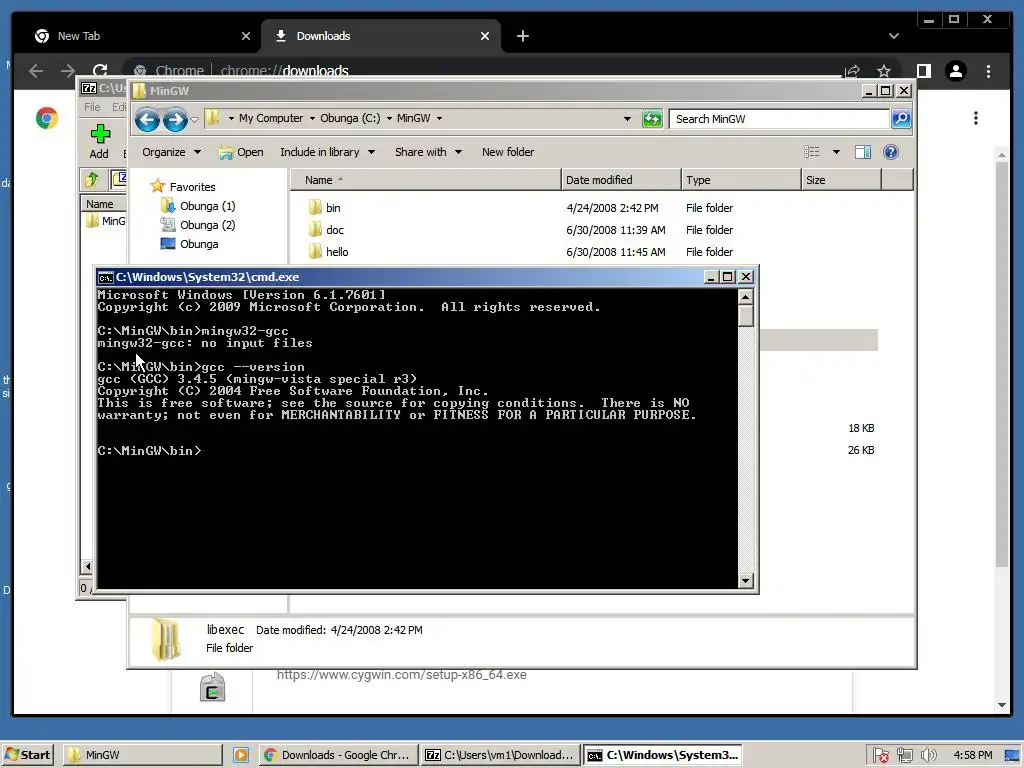Click the cygwin setup file icon
Viewport: 1024px width, 768px height.
click(x=212, y=688)
